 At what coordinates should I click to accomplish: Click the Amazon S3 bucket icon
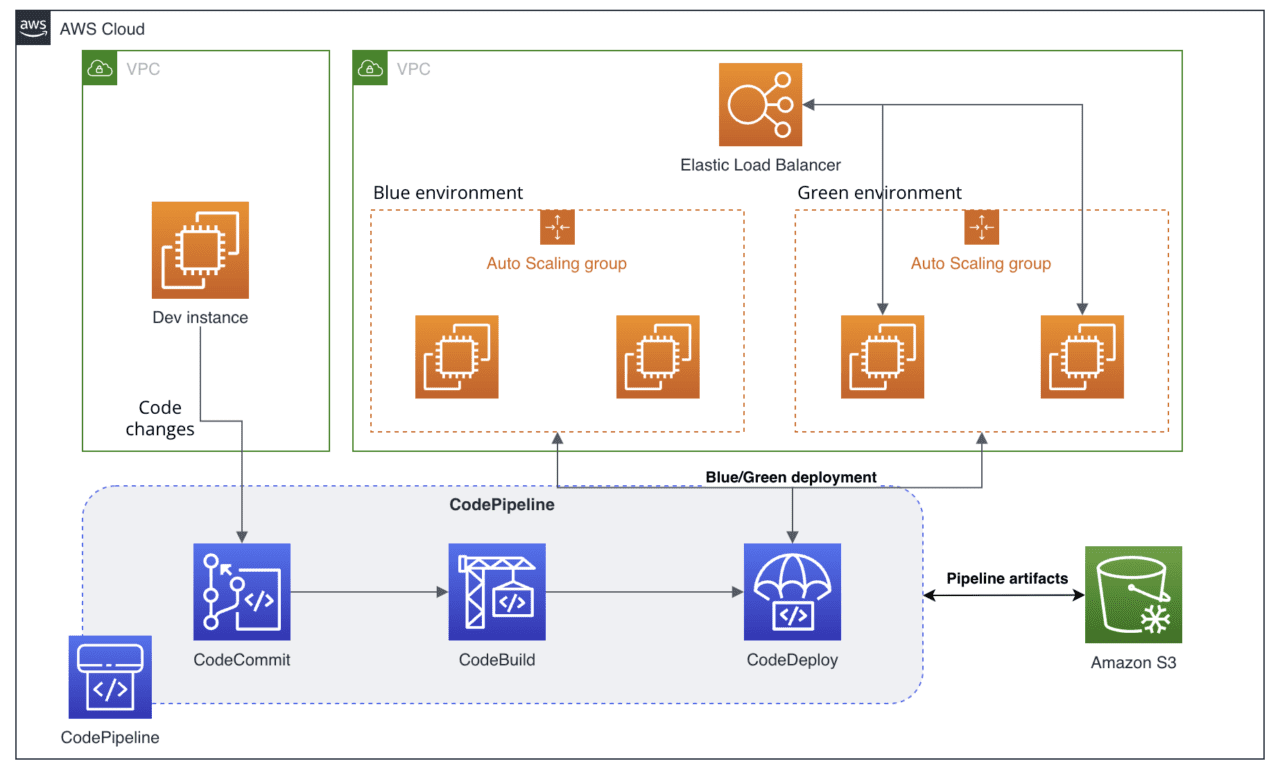pyautogui.click(x=1134, y=594)
